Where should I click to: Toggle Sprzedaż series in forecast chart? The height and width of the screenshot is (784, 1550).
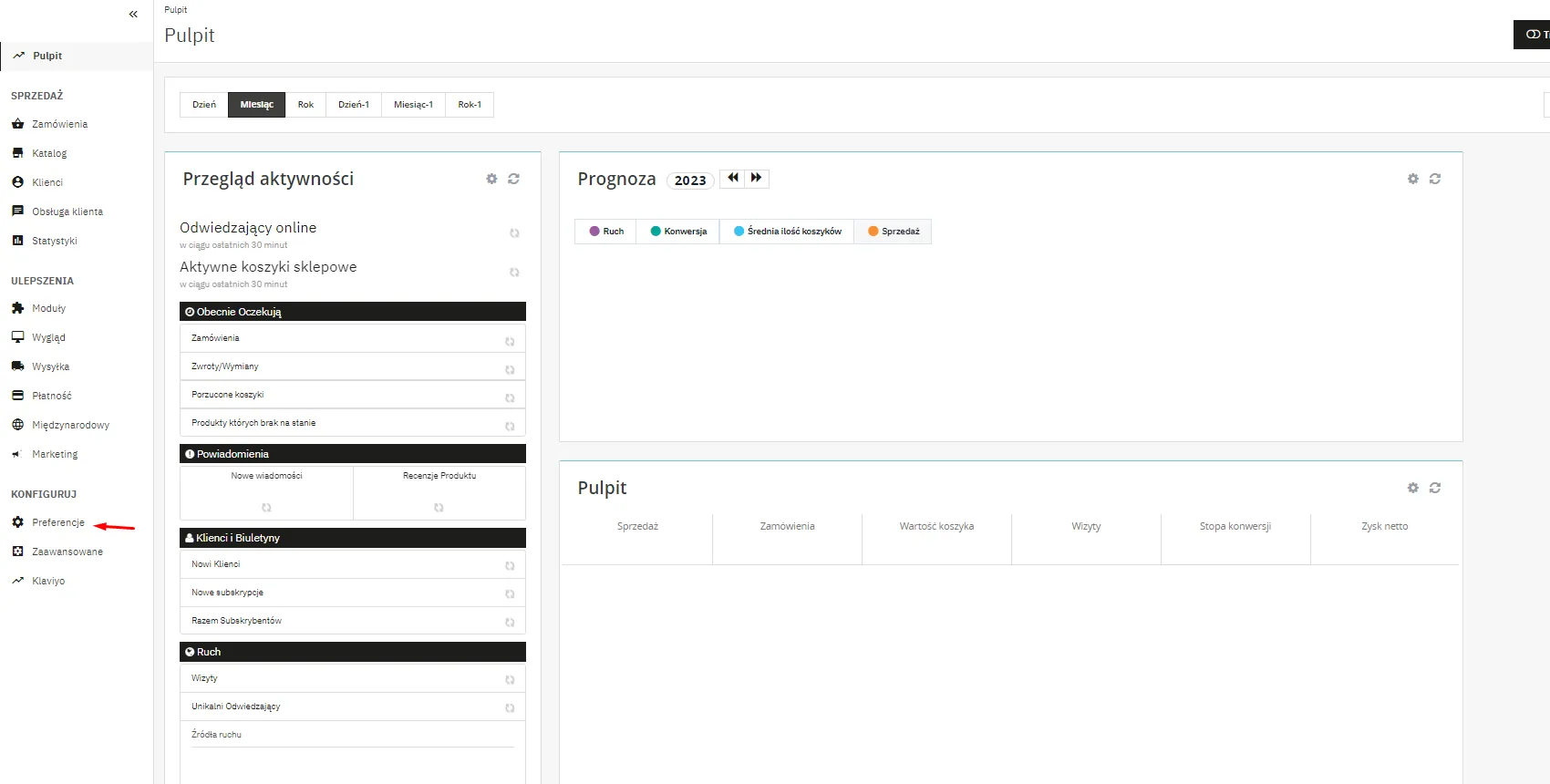click(x=893, y=232)
